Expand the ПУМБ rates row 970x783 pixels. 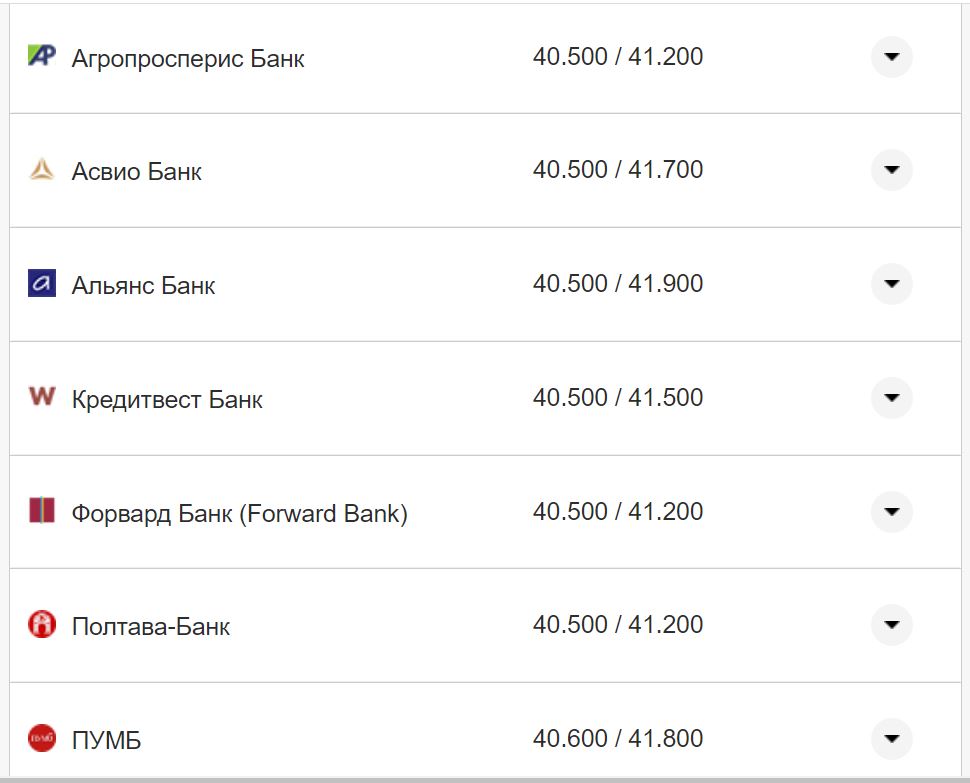point(890,740)
